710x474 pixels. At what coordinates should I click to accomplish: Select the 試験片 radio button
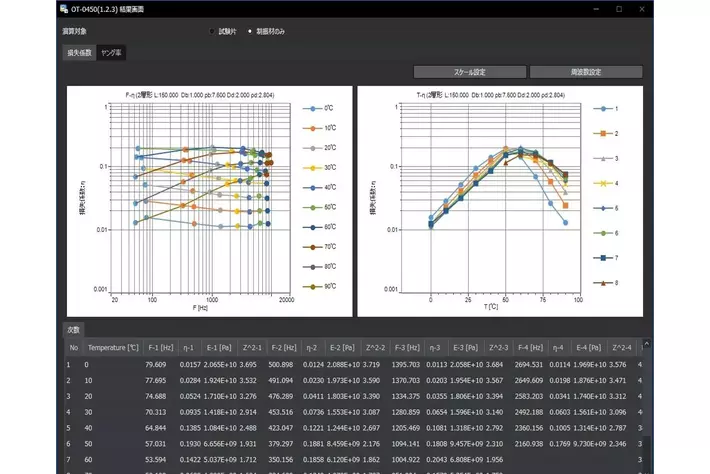[x=212, y=31]
